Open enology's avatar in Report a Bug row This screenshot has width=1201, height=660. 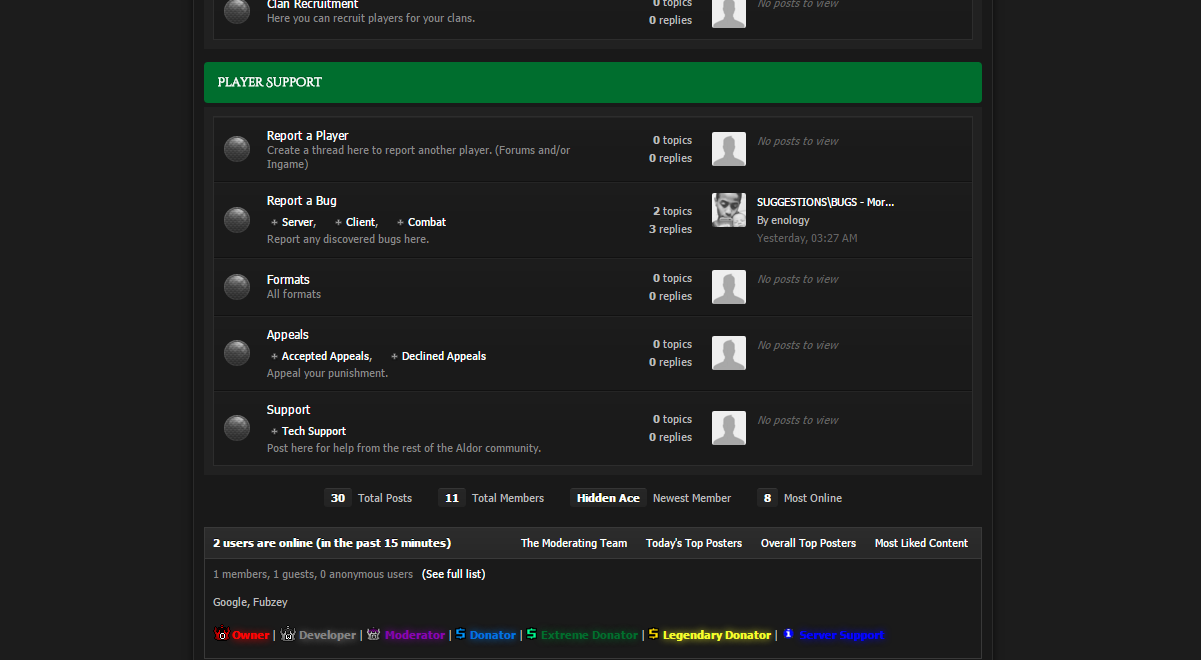tap(729, 210)
